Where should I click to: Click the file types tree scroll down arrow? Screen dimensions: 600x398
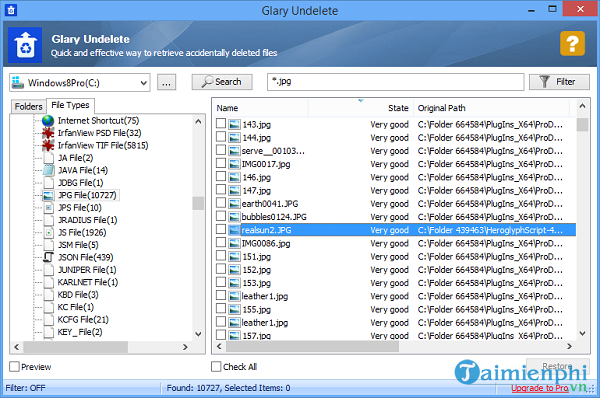(x=198, y=334)
